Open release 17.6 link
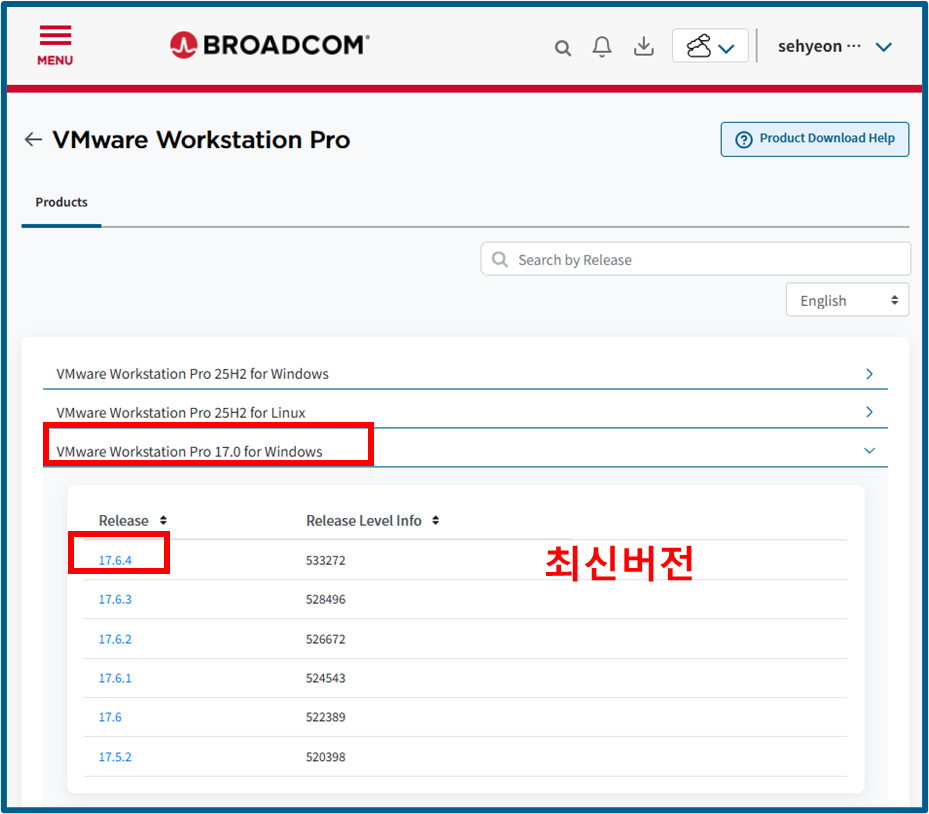929x814 pixels. (110, 717)
